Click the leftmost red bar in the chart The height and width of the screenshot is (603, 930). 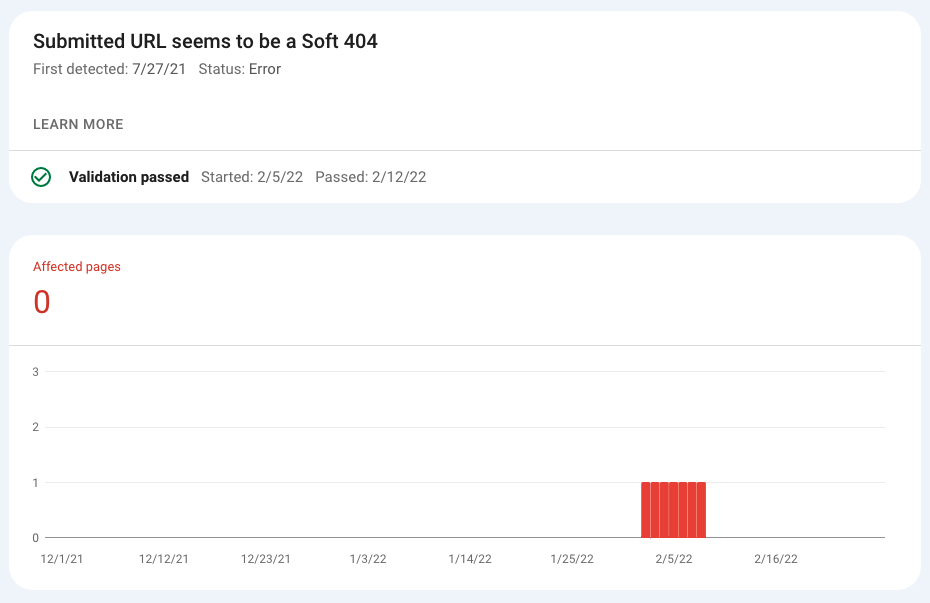pos(645,510)
